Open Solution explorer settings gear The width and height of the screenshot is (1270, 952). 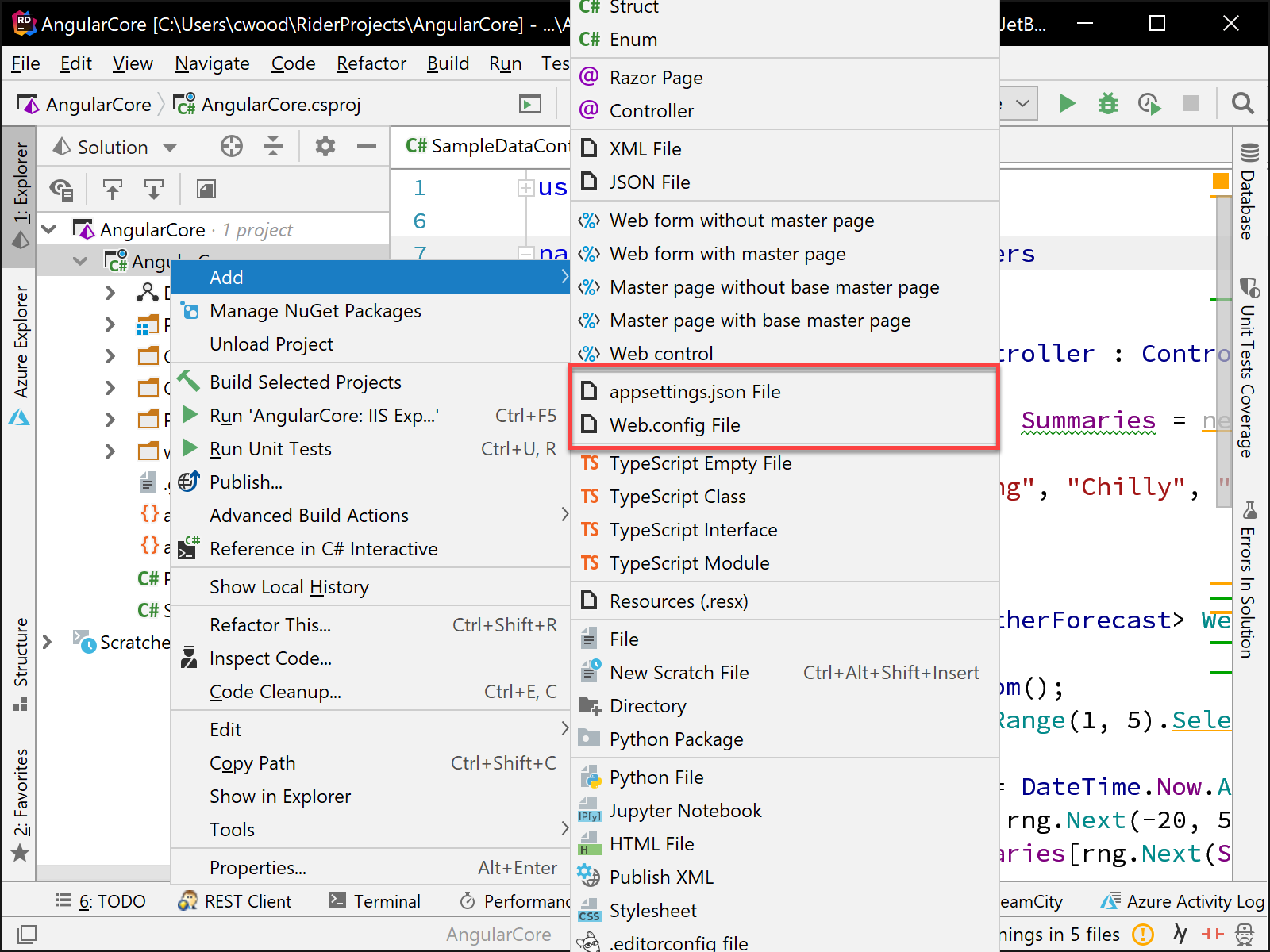point(325,146)
